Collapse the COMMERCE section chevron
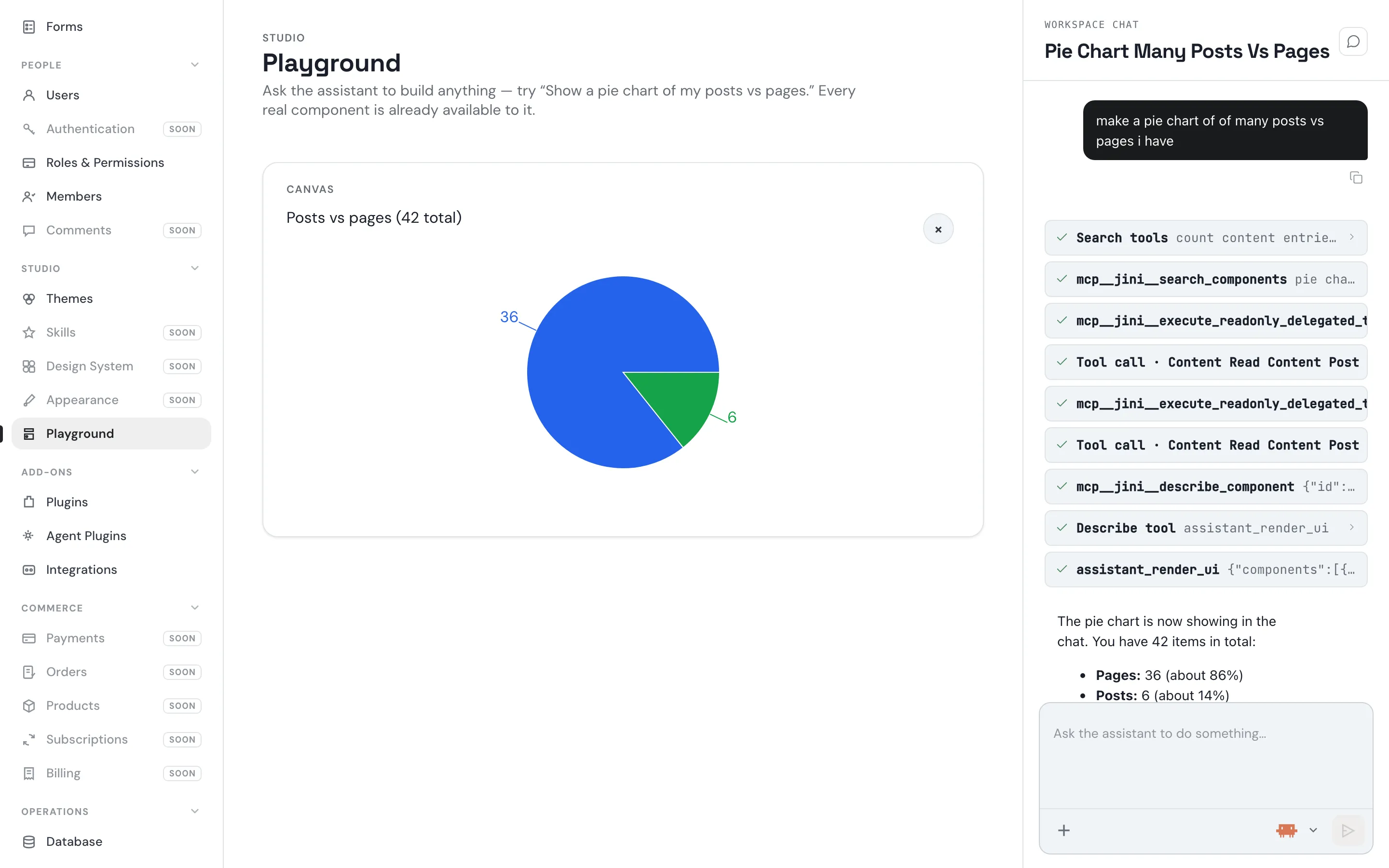 194,608
